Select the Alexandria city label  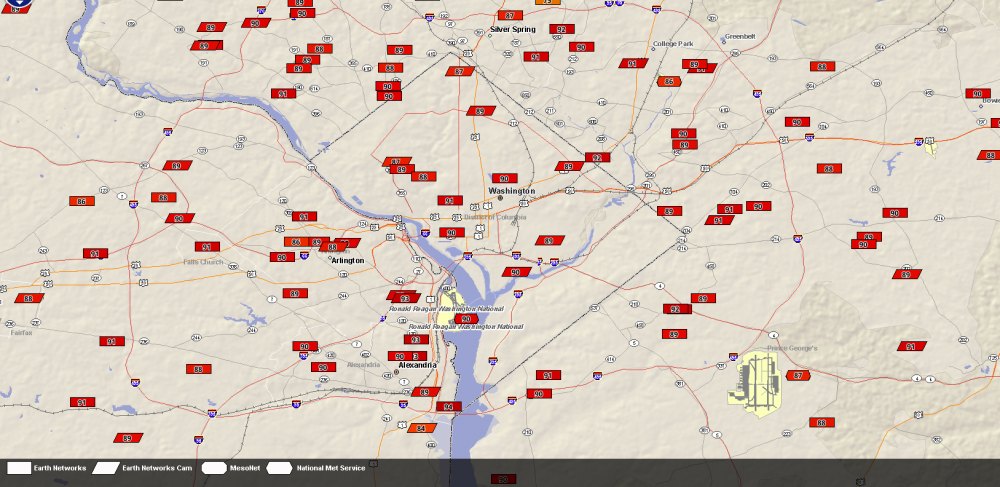click(x=418, y=365)
